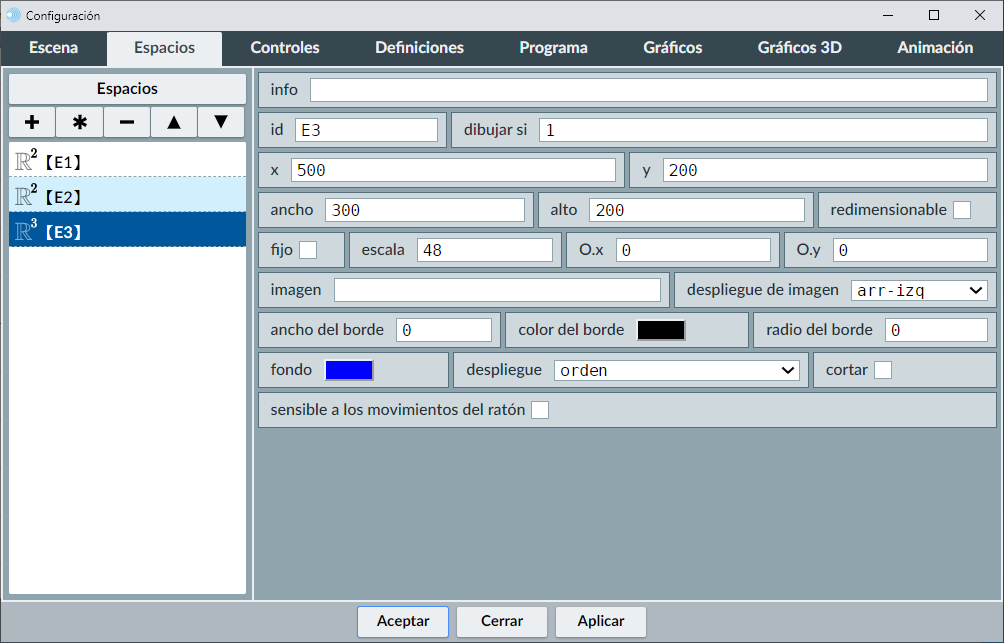Toggle the fijo checkbox
The width and height of the screenshot is (1004, 643).
pos(308,250)
